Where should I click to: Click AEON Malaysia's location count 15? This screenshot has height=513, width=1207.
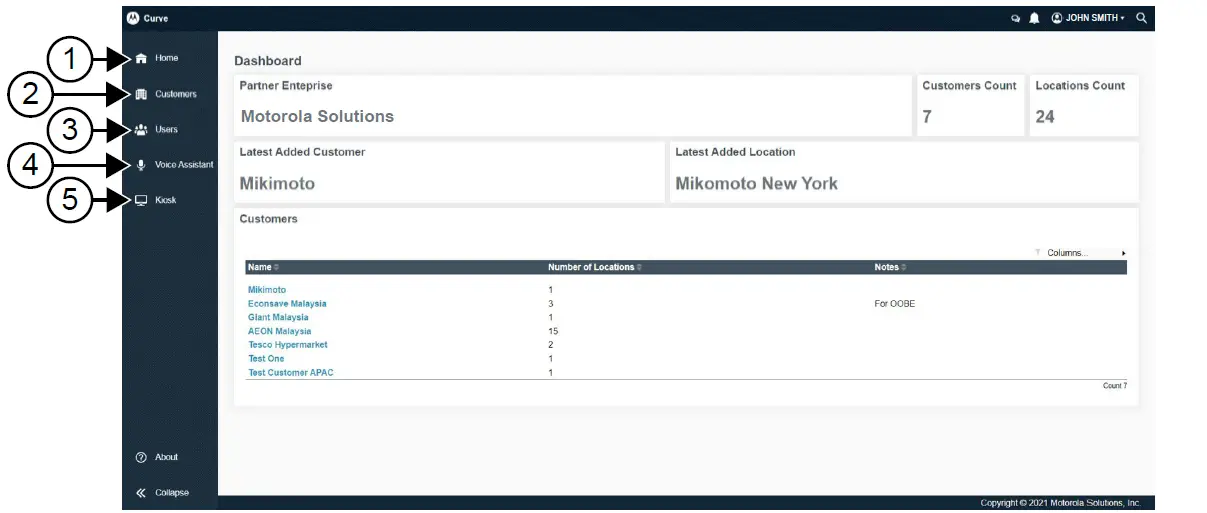click(553, 331)
